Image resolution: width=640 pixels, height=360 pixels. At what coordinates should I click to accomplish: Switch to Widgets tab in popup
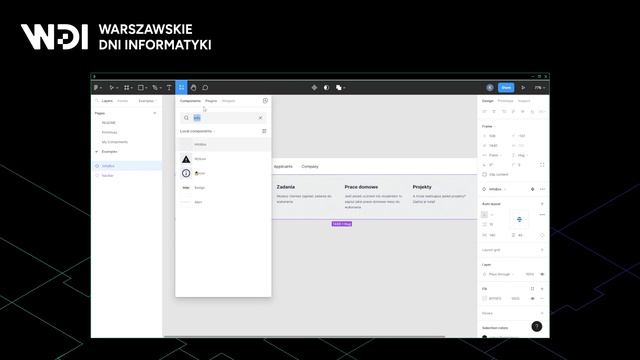coord(229,101)
